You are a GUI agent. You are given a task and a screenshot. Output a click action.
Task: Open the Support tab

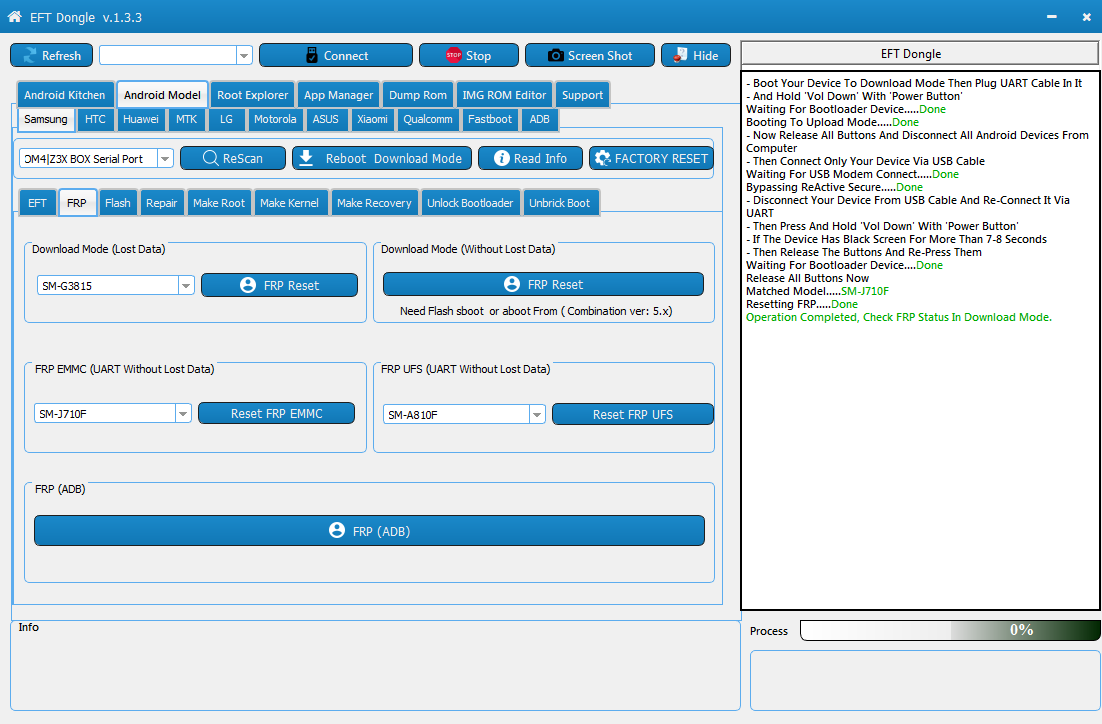(582, 95)
